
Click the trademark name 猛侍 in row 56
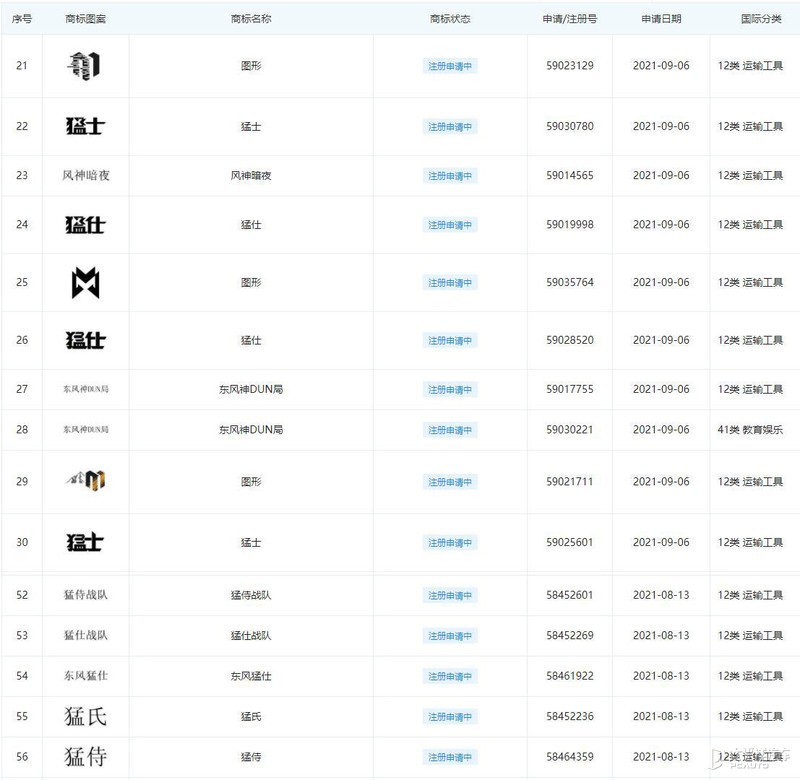click(x=251, y=757)
